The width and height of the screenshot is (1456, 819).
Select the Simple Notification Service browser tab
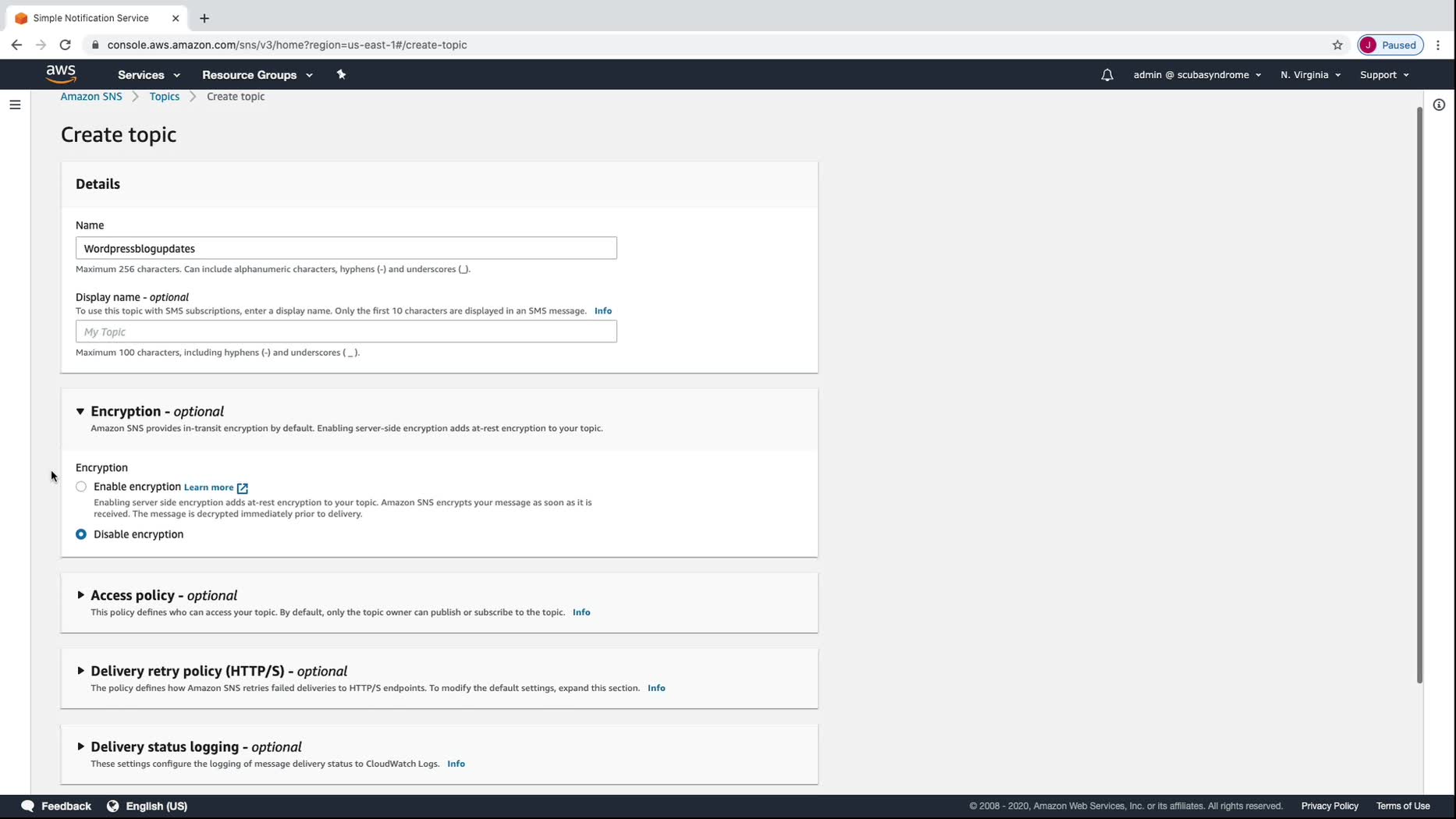point(97,18)
